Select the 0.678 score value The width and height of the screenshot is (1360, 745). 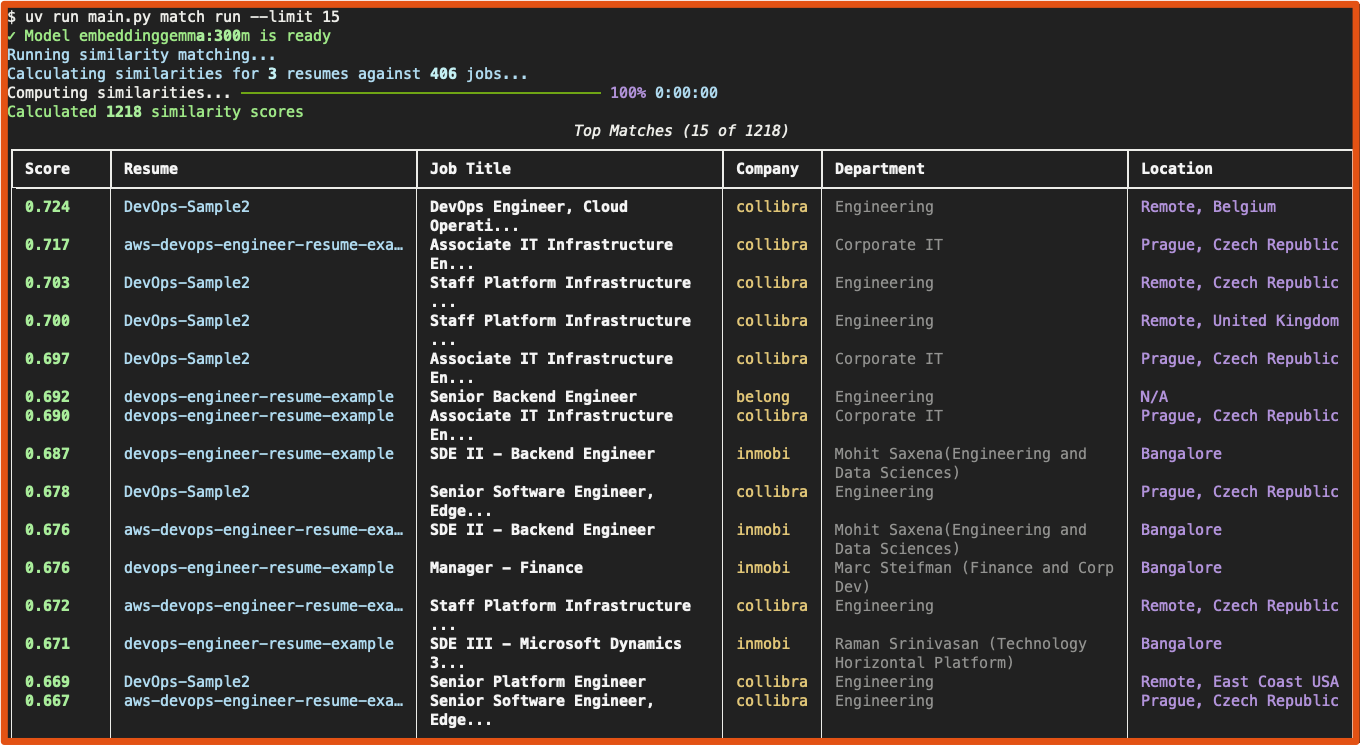47,492
